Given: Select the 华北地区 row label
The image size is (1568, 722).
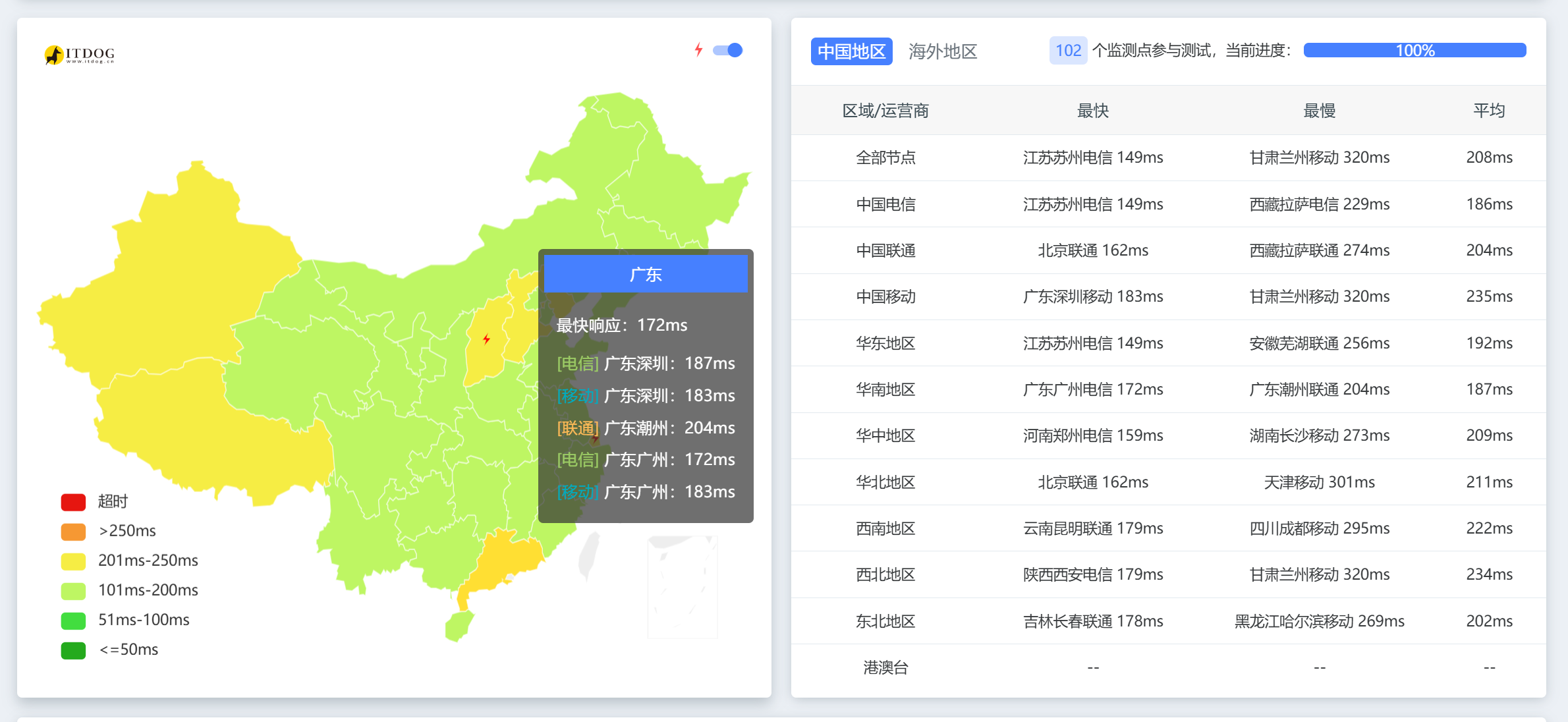Looking at the screenshot, I should click(x=885, y=482).
